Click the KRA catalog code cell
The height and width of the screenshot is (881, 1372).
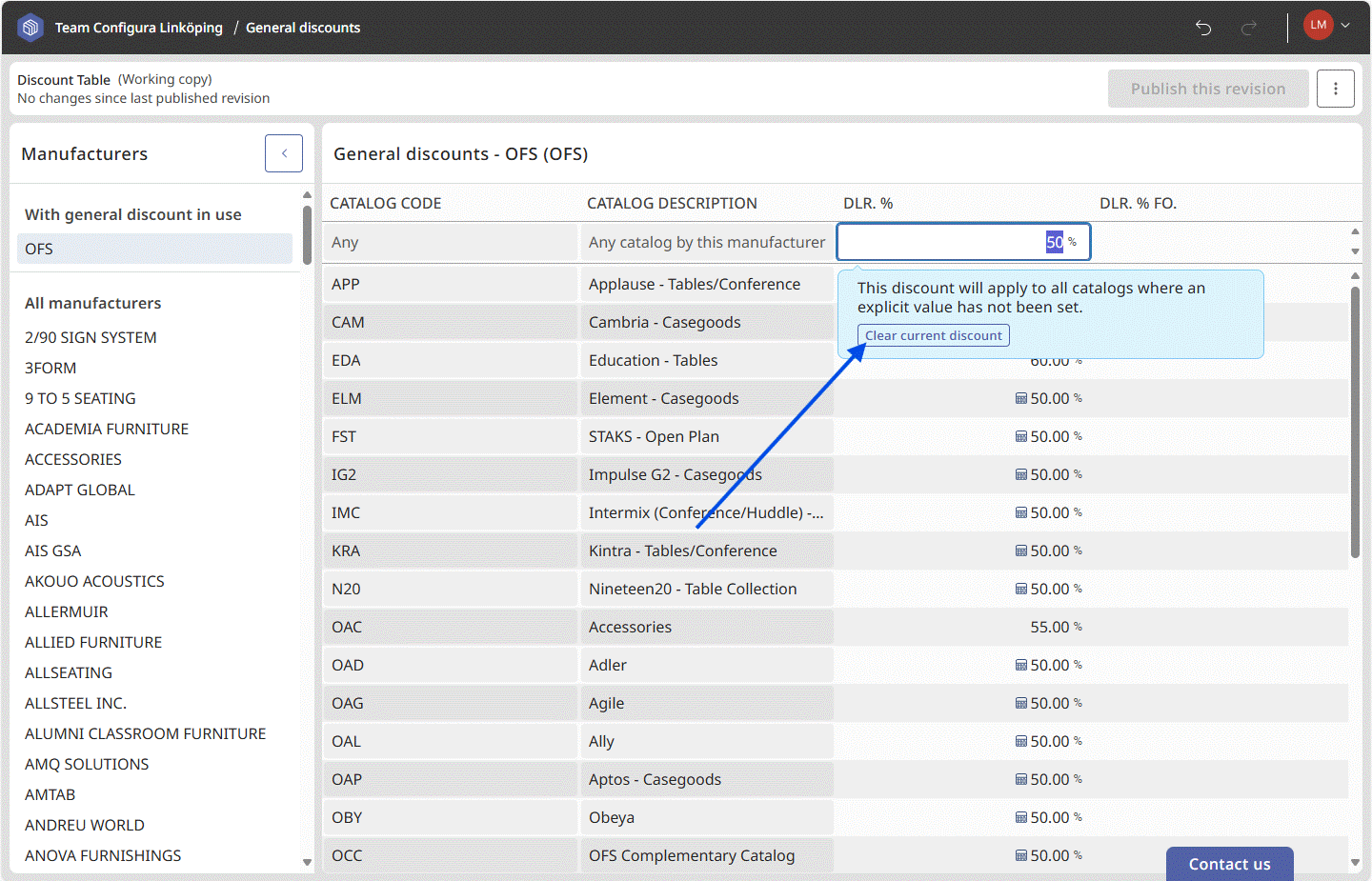tap(450, 551)
